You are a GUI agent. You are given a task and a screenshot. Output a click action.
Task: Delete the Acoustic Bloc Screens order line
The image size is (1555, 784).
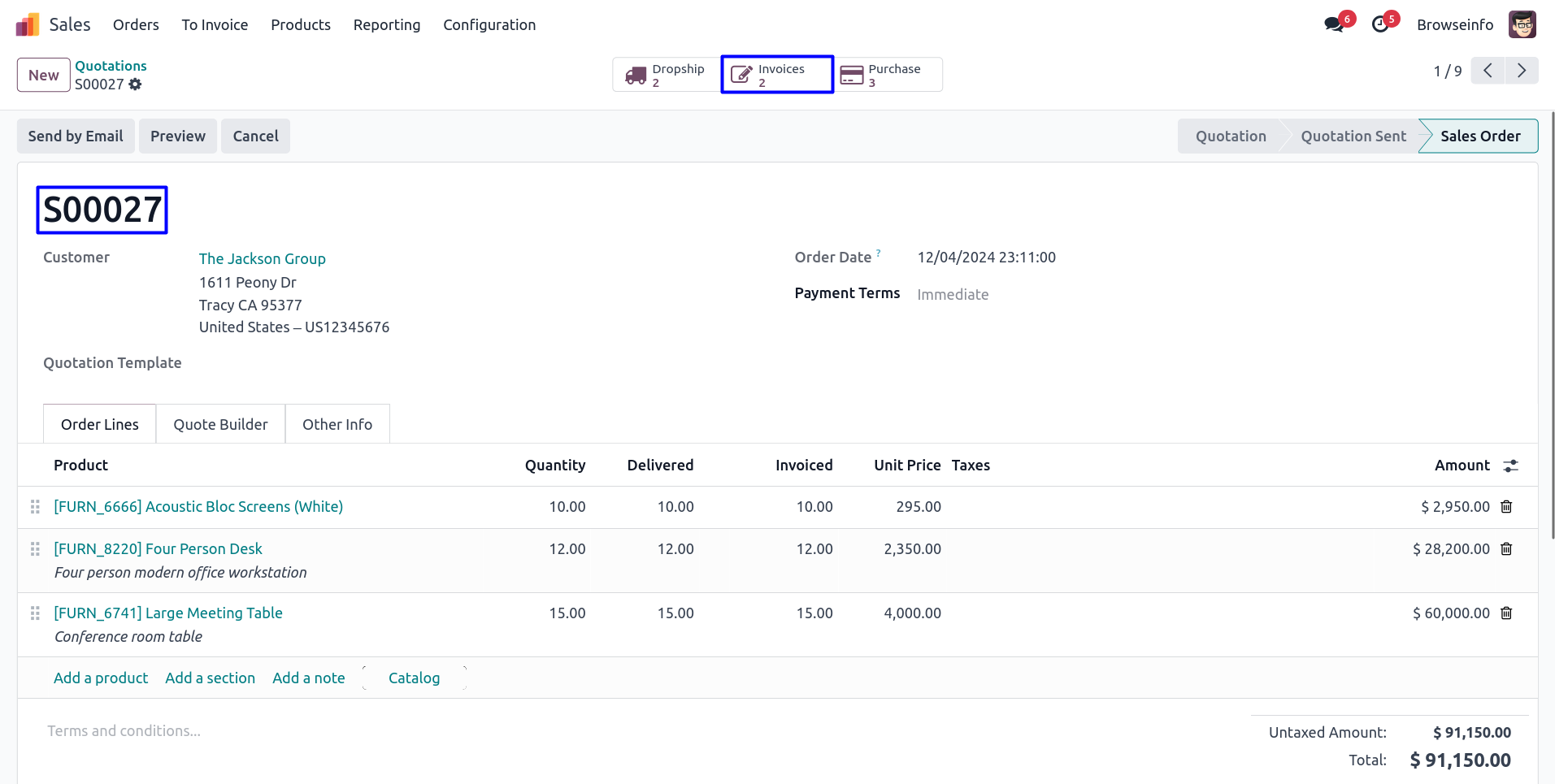(x=1506, y=507)
